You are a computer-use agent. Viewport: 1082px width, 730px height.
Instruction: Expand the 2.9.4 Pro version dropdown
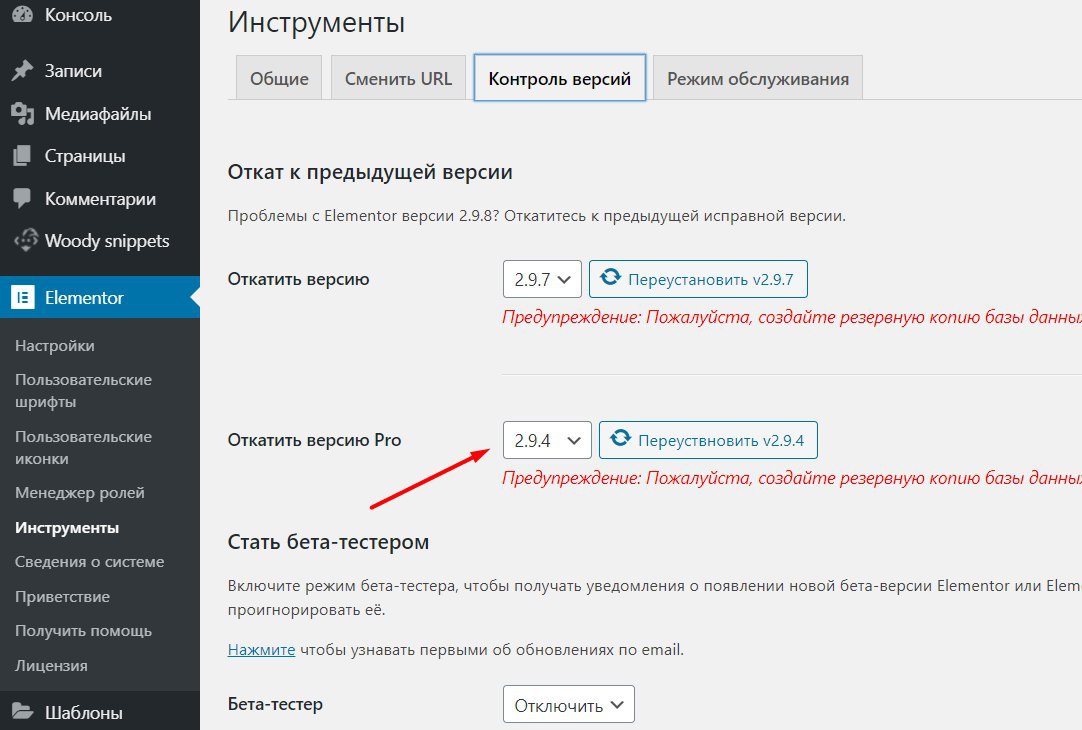click(x=547, y=440)
